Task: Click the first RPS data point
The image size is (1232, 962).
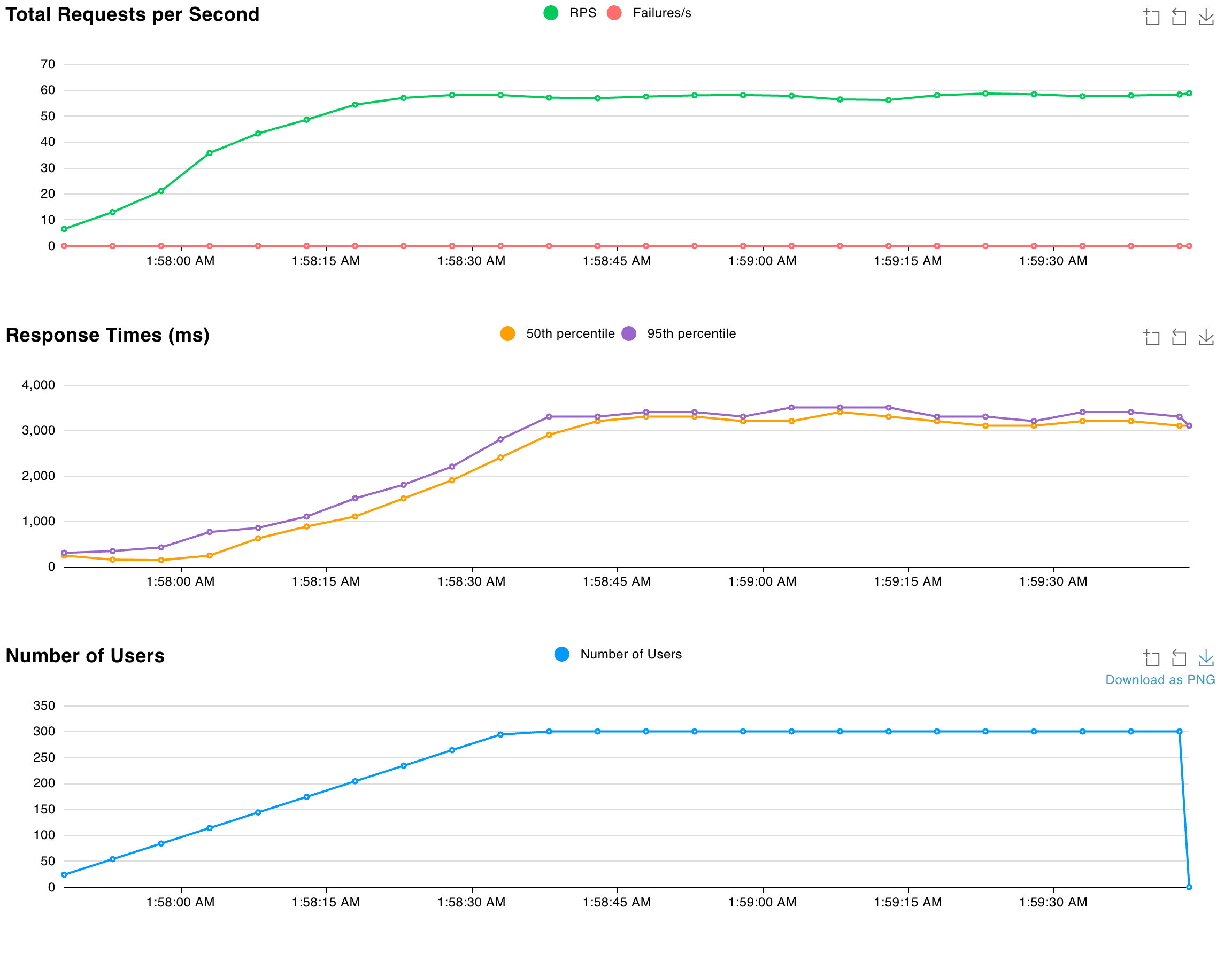Action: click(64, 229)
